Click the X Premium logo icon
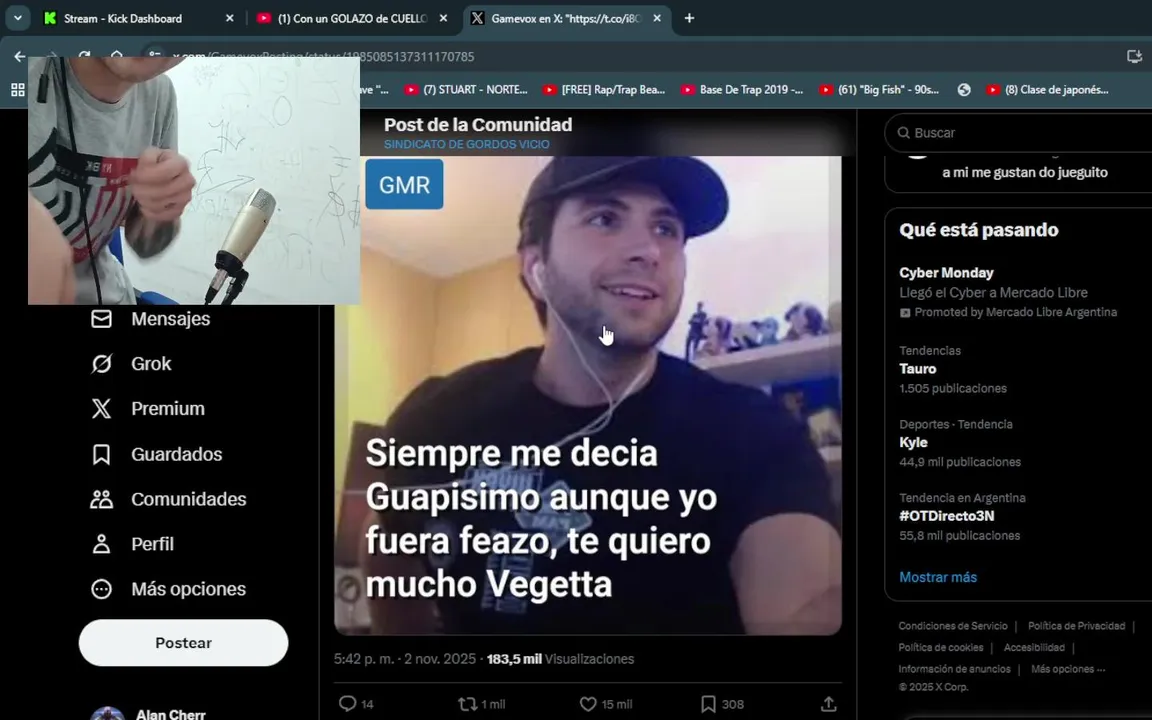This screenshot has width=1152, height=720. (x=101, y=408)
